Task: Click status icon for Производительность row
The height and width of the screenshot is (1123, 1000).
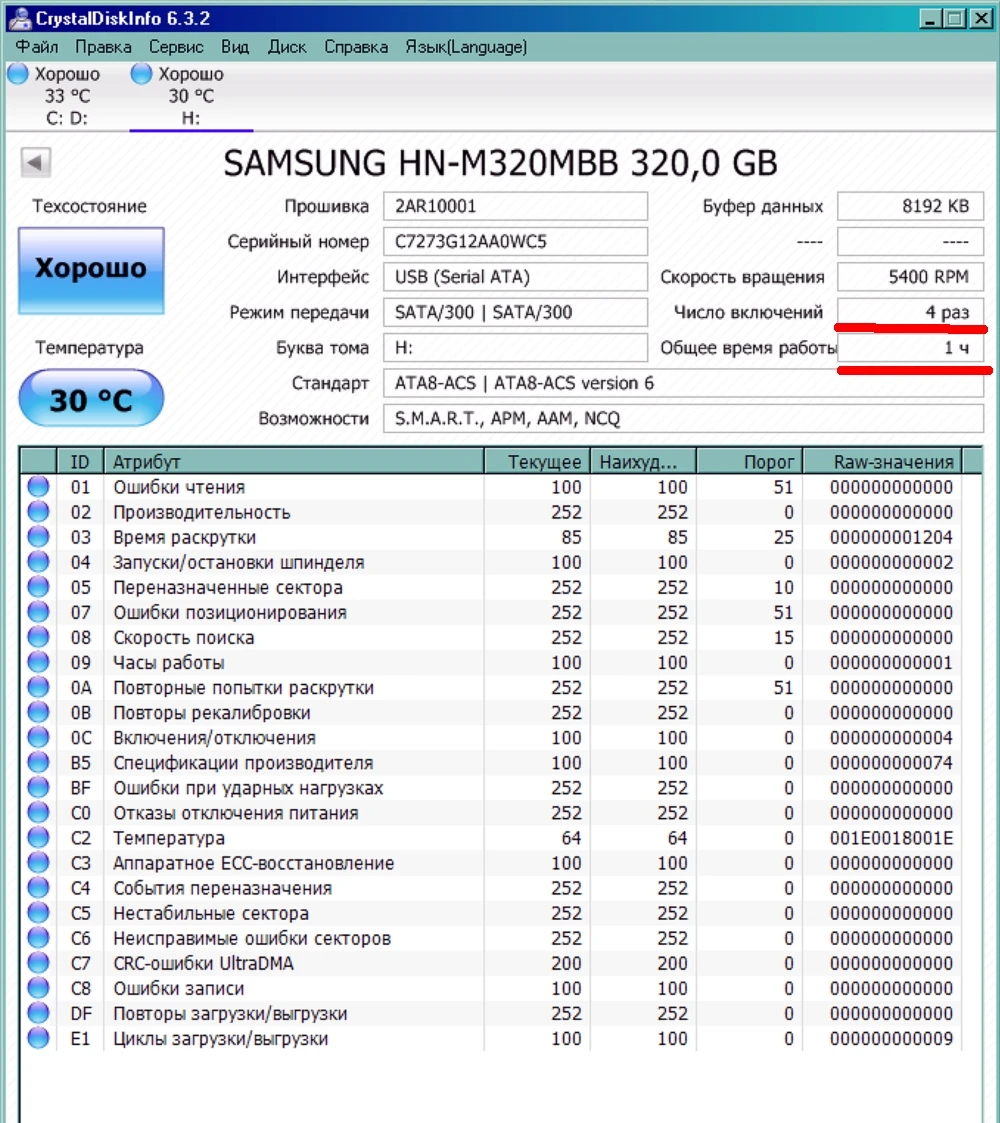Action: 39,512
